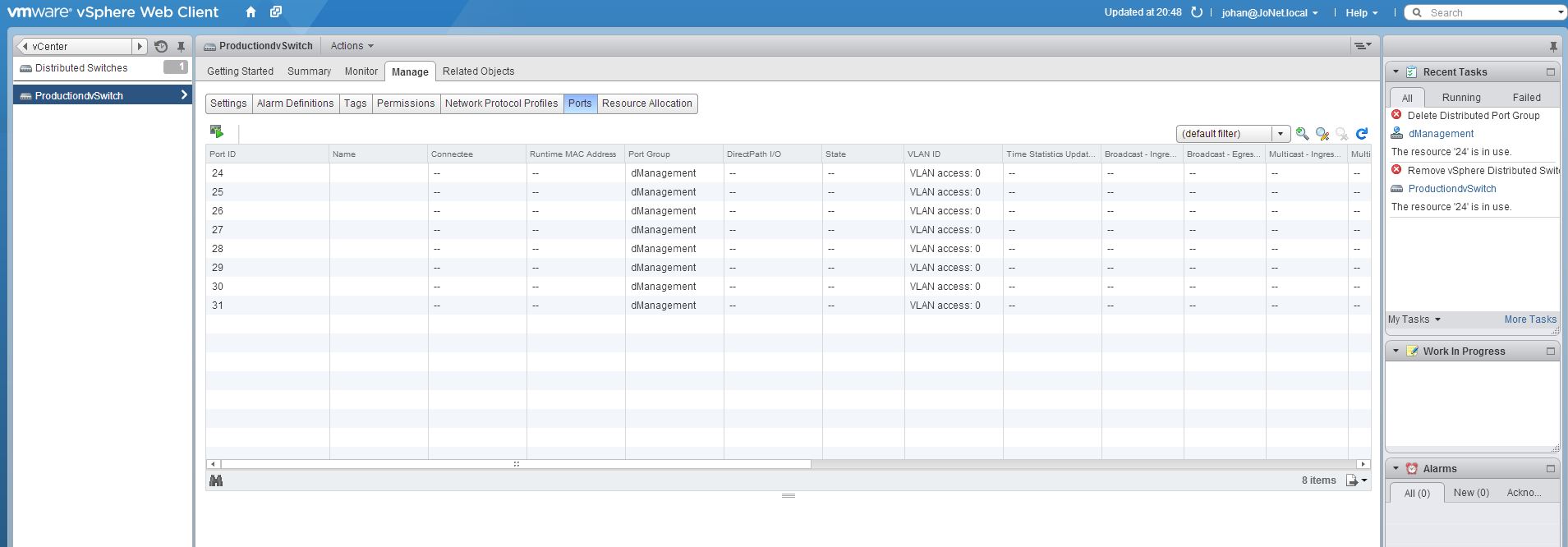Click the navigator forward arrow beside vCenter
The height and width of the screenshot is (547, 1568).
(x=140, y=47)
